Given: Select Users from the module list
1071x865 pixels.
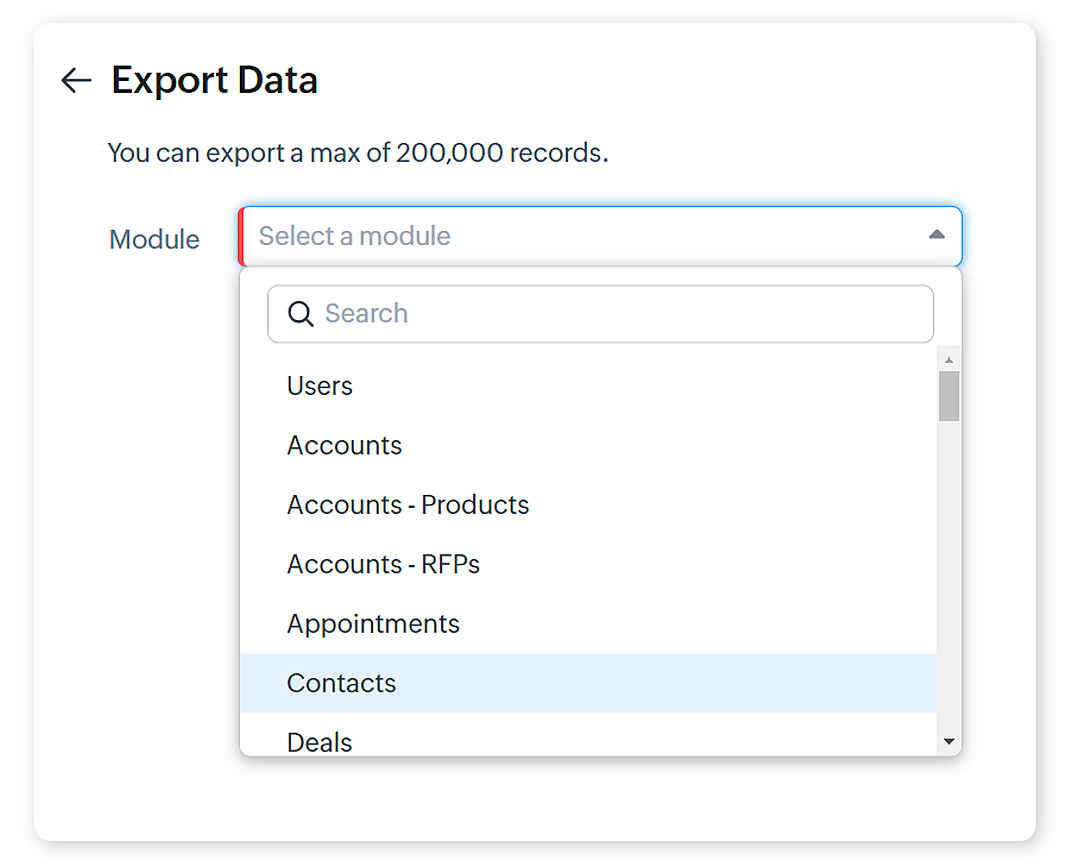Looking at the screenshot, I should tap(320, 386).
